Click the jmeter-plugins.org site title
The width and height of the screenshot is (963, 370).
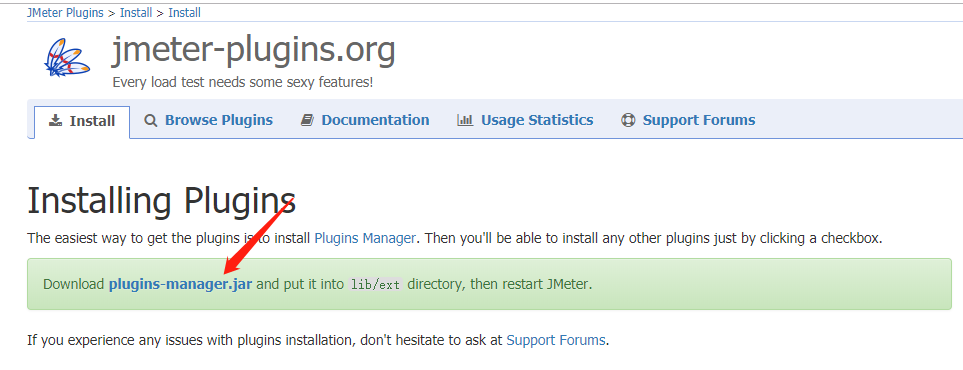point(254,50)
